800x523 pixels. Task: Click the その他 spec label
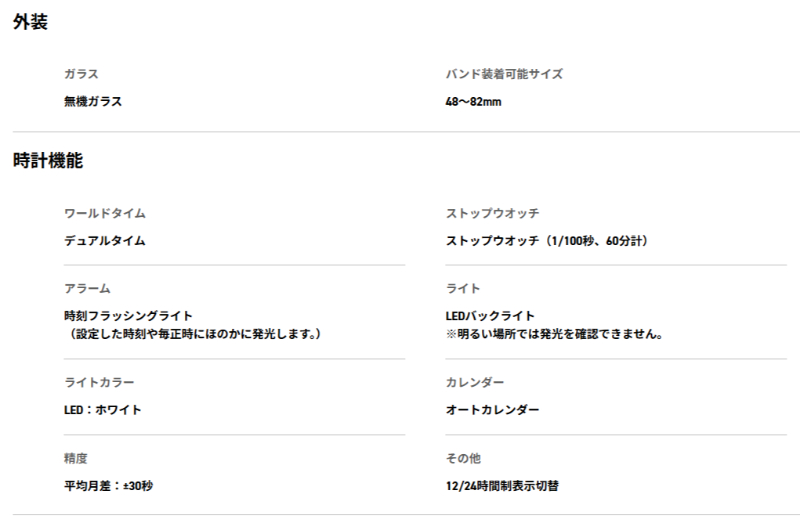(x=463, y=458)
